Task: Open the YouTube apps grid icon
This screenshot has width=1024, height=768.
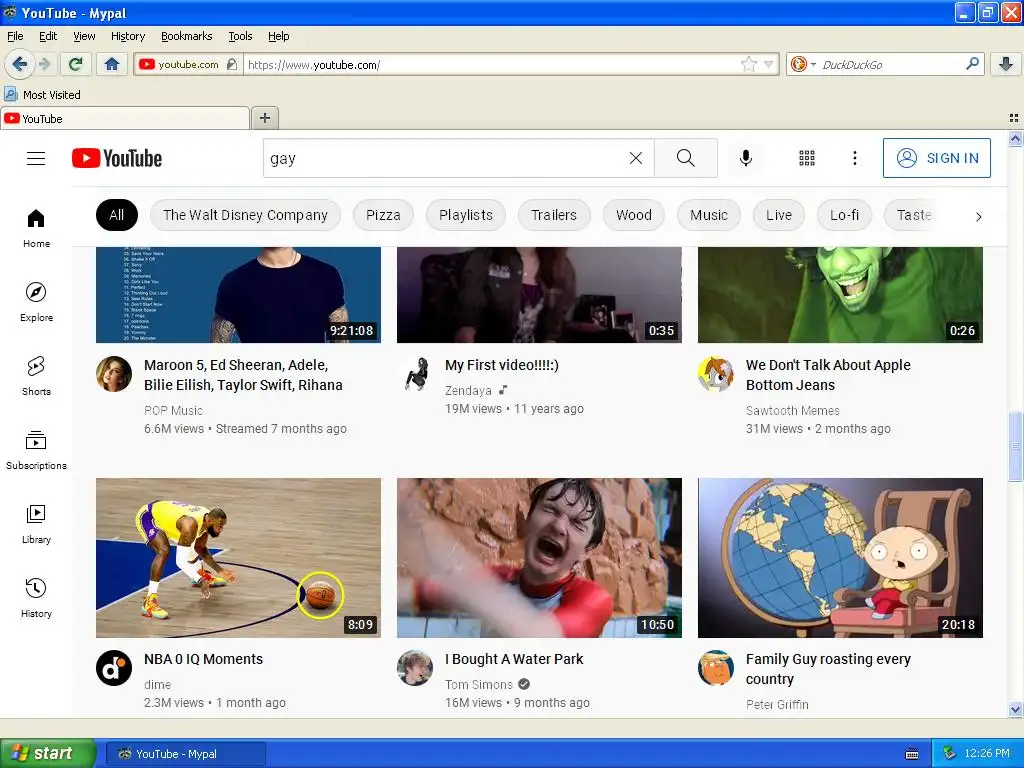Action: [807, 158]
